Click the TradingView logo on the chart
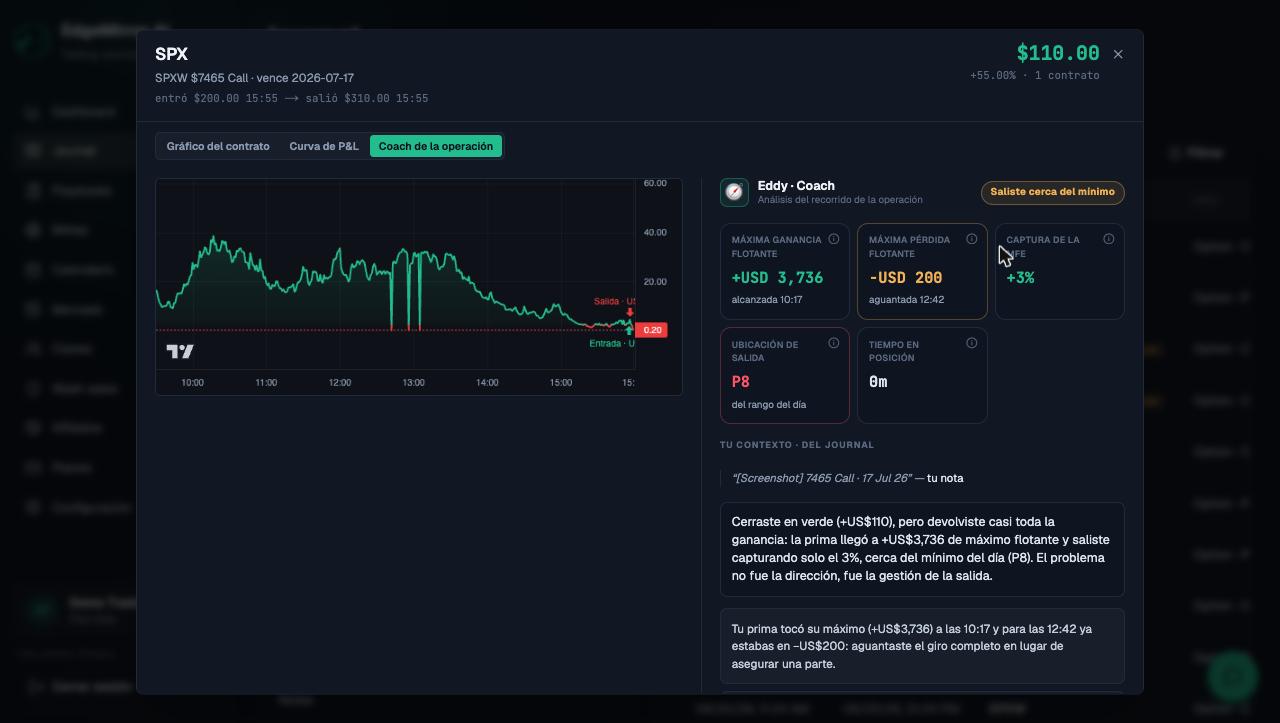Screen dimensions: 1280x723 pos(180,351)
